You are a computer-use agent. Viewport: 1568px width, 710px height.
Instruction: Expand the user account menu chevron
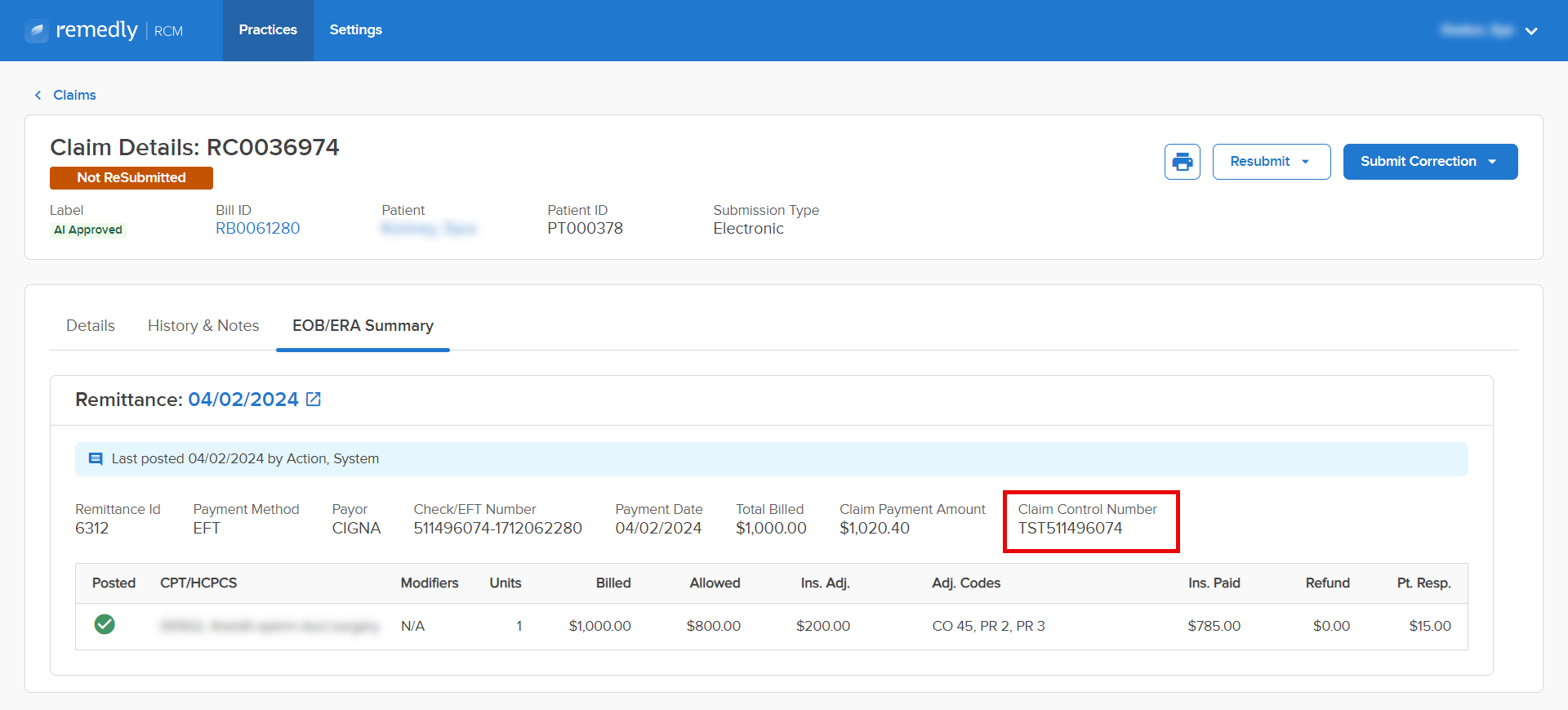[1531, 31]
